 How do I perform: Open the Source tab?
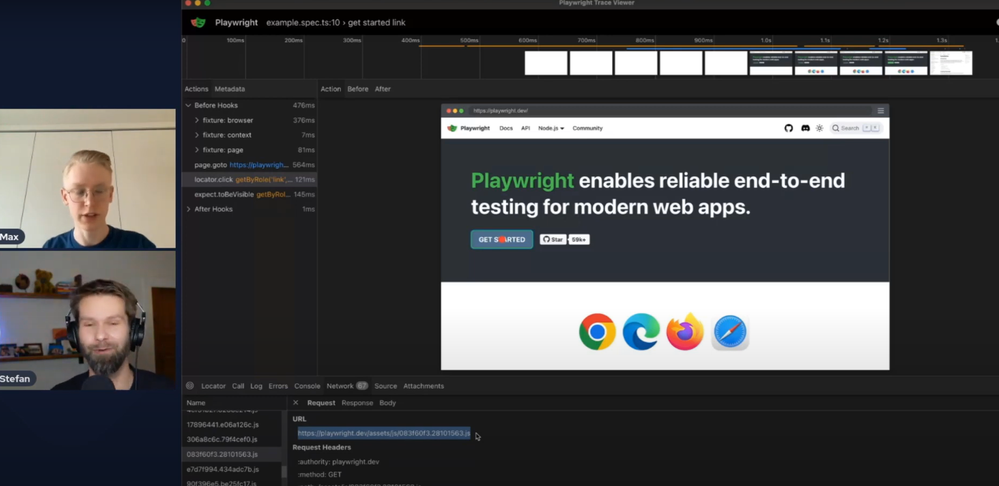pyautogui.click(x=385, y=386)
